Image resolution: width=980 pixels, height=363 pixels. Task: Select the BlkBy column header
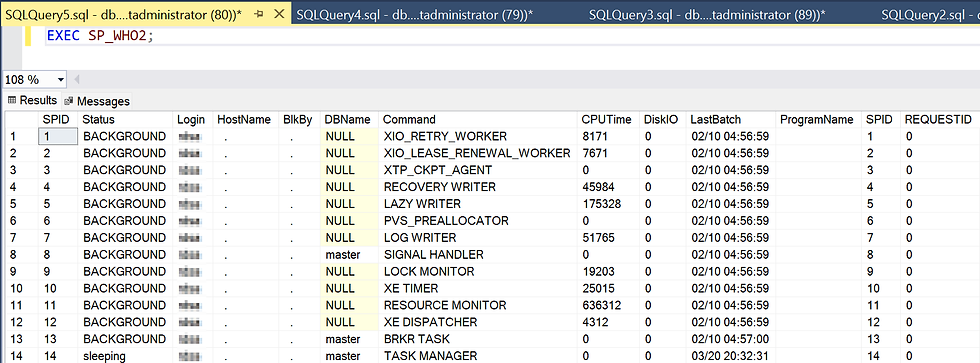pyautogui.click(x=299, y=119)
